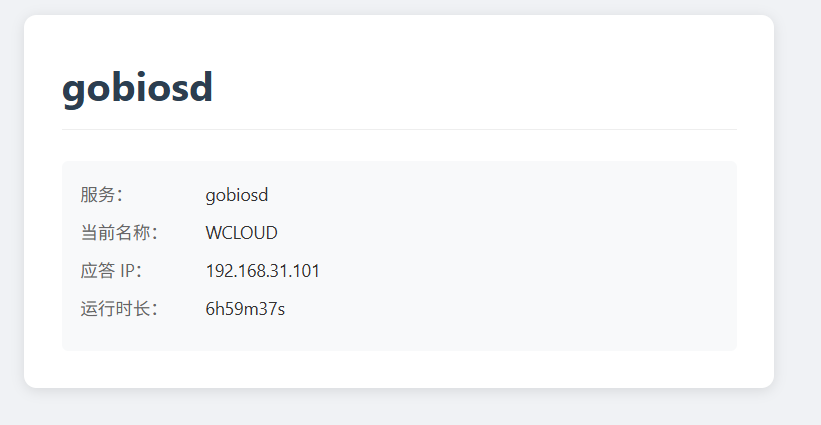This screenshot has width=821, height=425.
Task: Click the 6h part of the uptime
Action: coord(216,309)
